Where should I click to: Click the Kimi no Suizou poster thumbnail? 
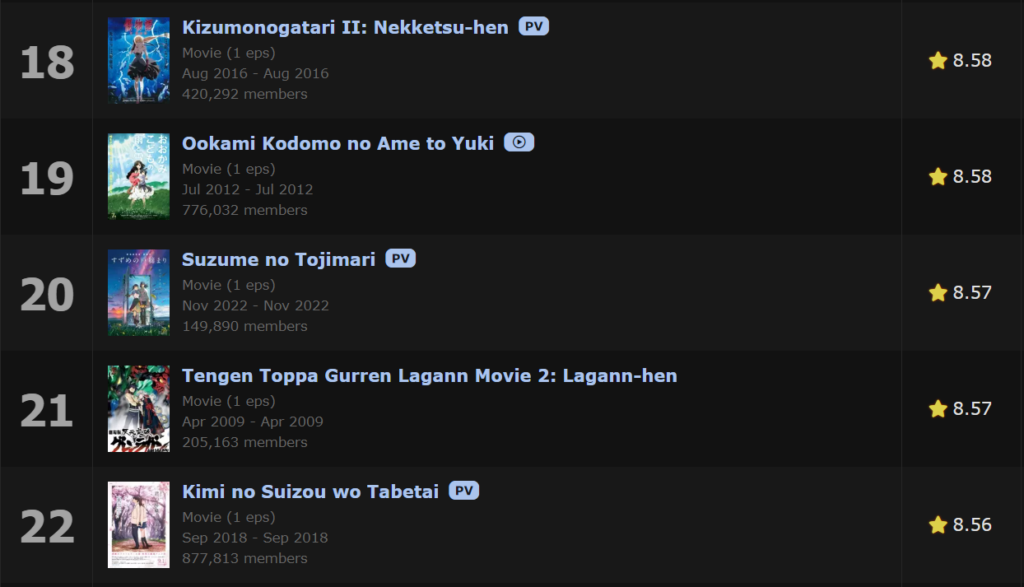[138, 525]
